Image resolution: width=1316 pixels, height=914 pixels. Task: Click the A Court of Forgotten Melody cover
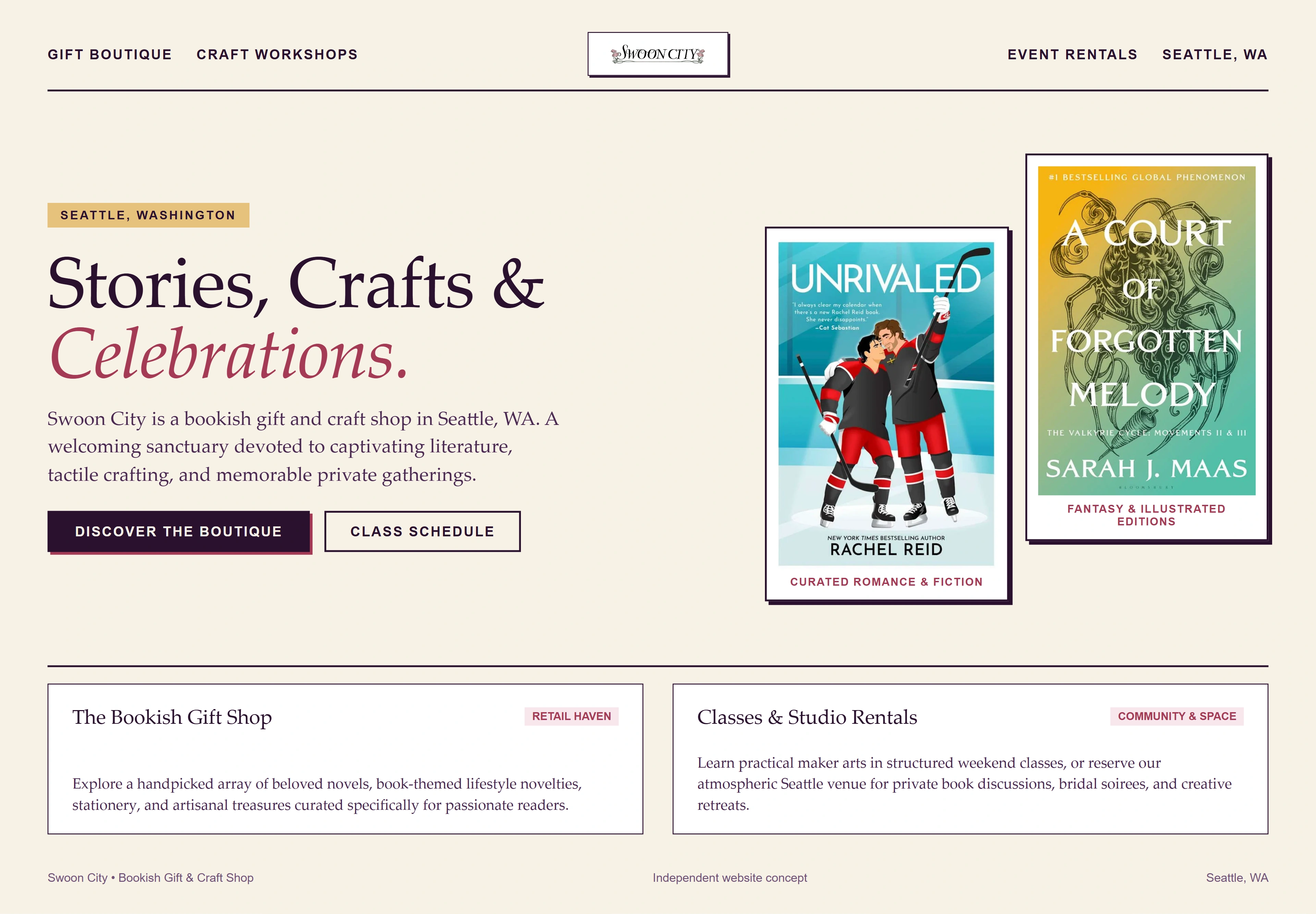pos(1146,330)
